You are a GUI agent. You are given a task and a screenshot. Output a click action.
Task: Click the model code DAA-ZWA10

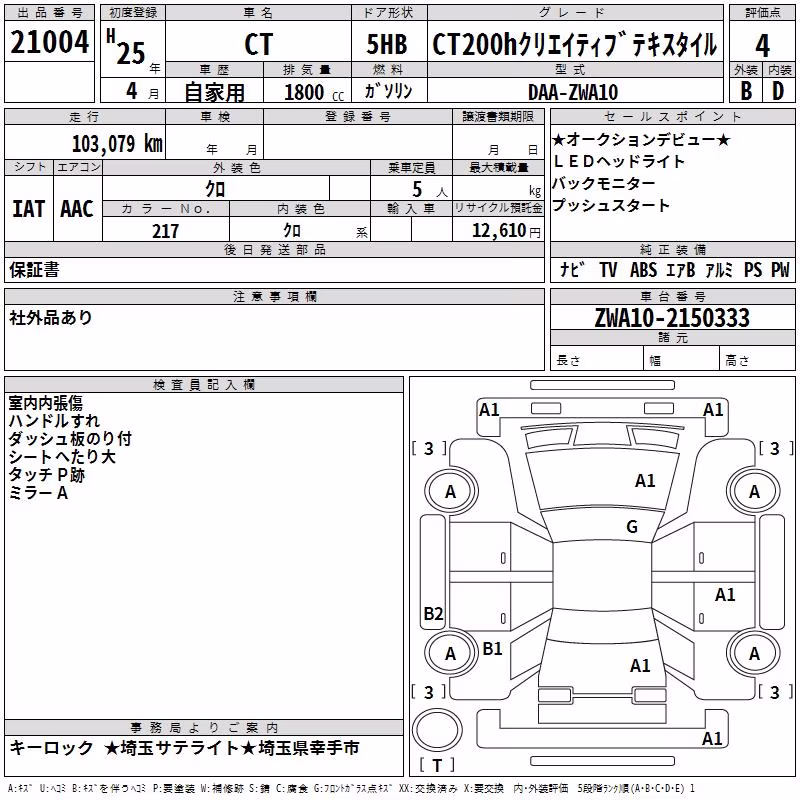[573, 92]
